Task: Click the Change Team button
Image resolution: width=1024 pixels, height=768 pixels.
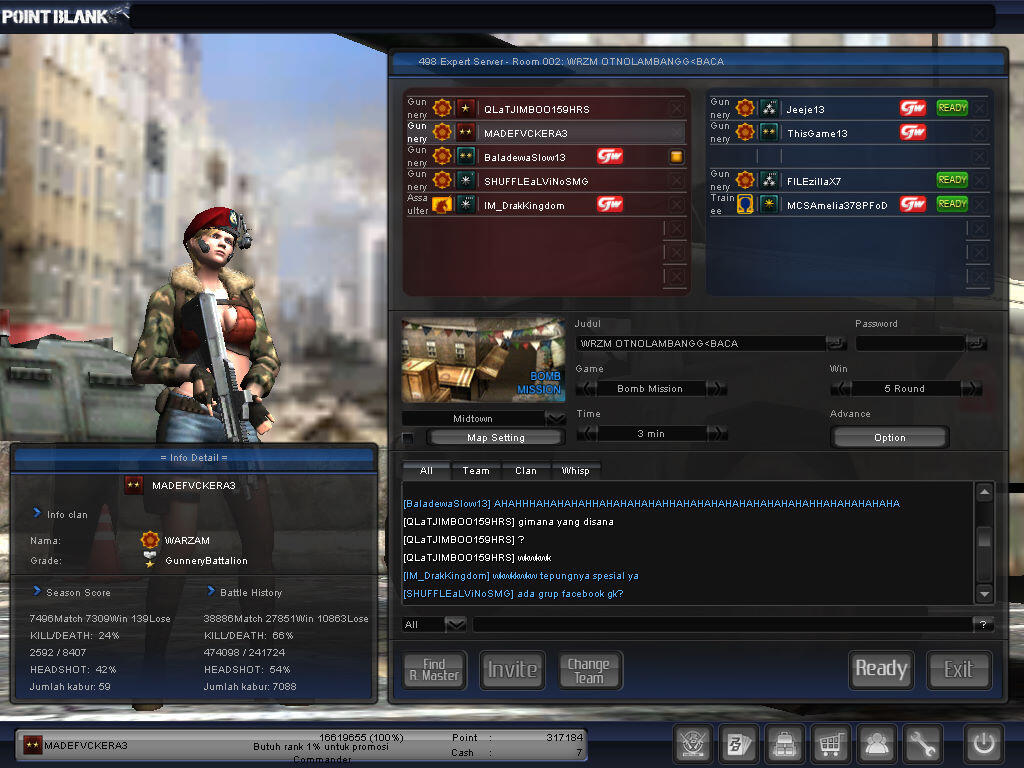Action: tap(590, 670)
